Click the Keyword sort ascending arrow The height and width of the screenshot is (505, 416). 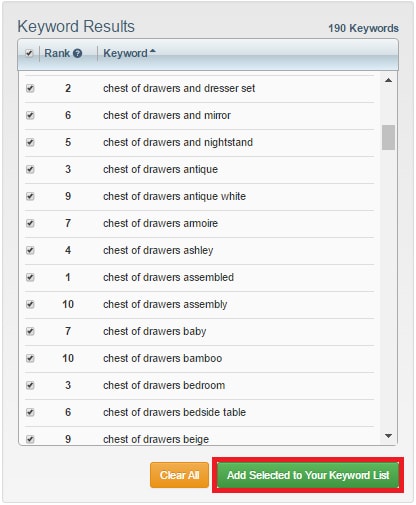(x=153, y=51)
